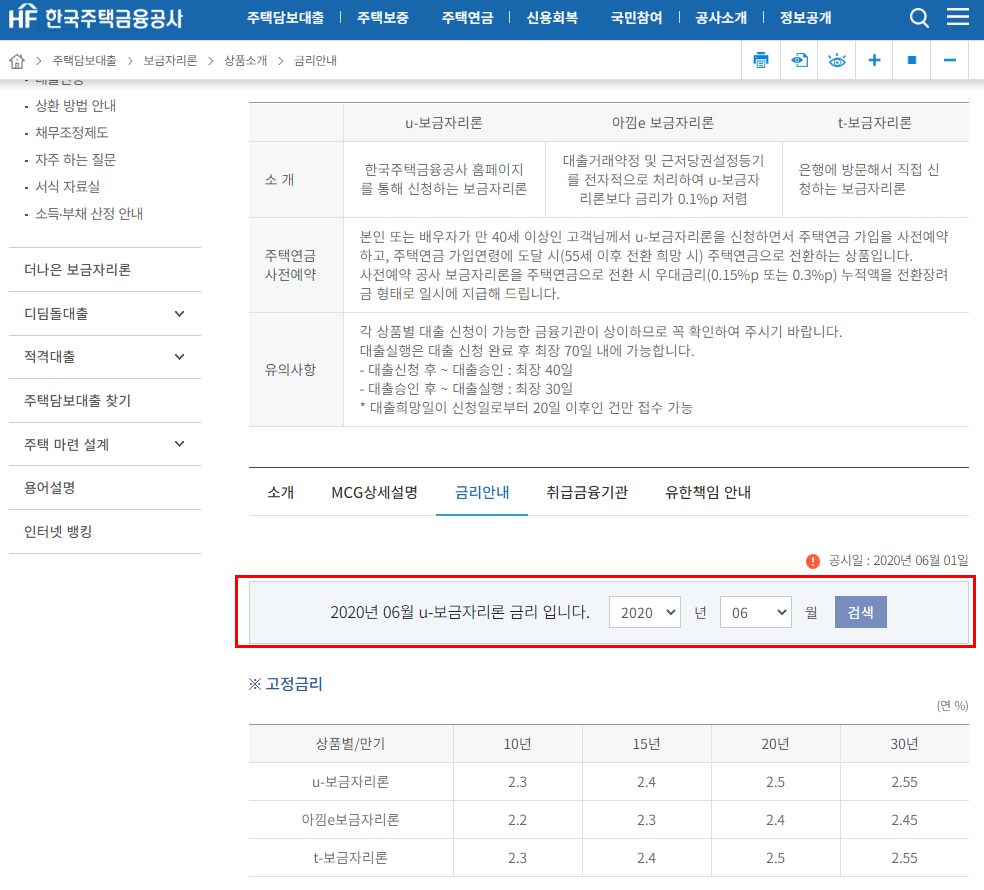Click the t-보금자리론 column header
This screenshot has height=890, width=984.
pyautogui.click(x=875, y=123)
